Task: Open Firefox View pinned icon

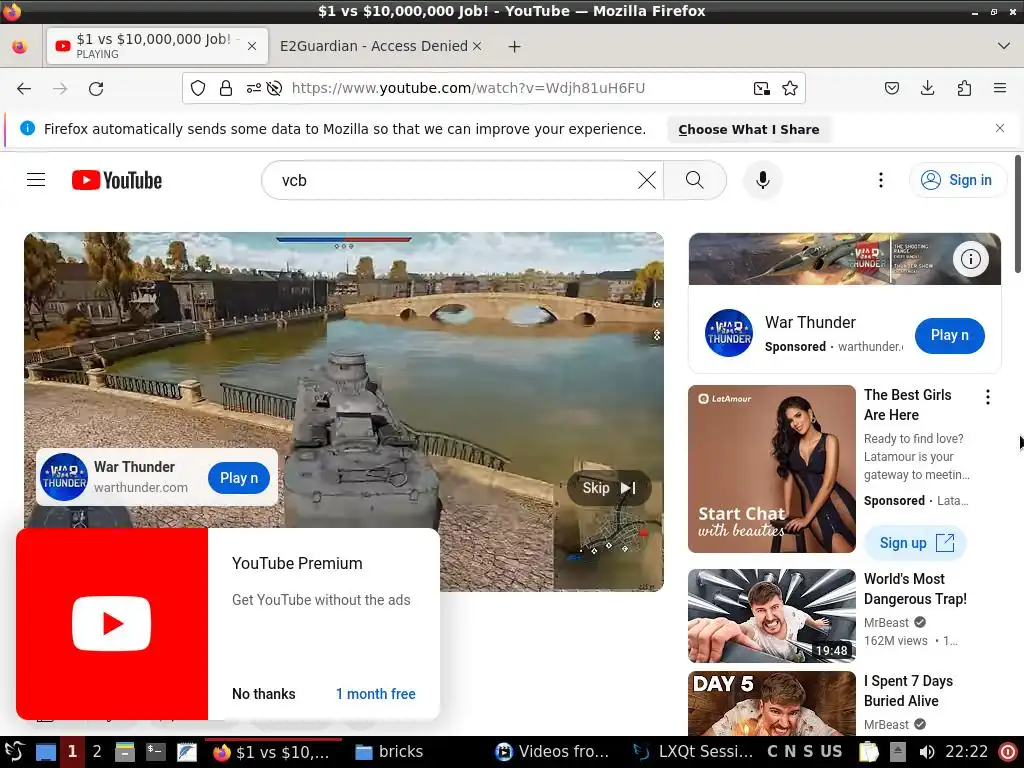Action: click(x=20, y=46)
